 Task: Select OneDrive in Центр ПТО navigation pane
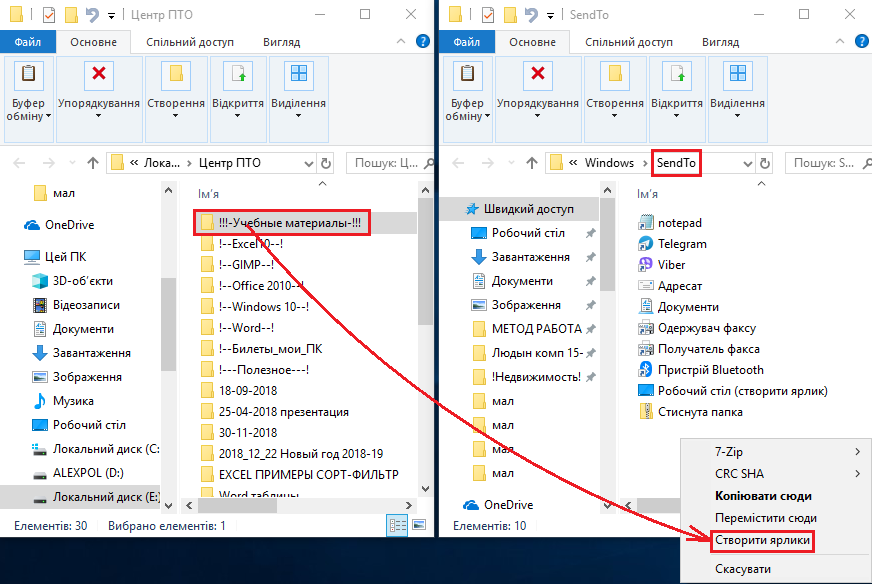click(59, 225)
